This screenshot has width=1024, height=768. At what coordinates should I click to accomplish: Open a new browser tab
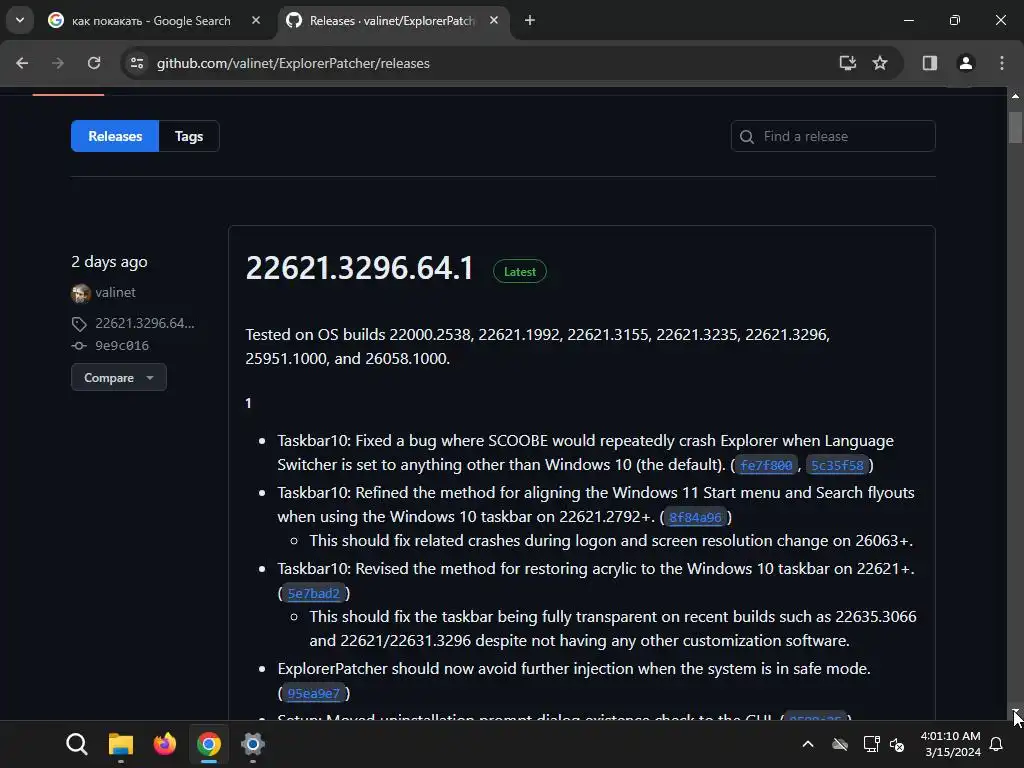(x=530, y=20)
